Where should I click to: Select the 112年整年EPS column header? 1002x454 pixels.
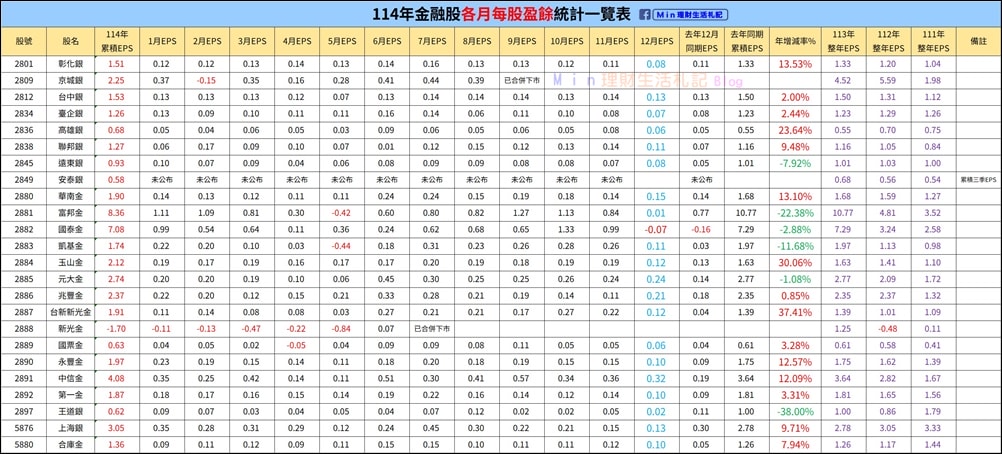pyautogui.click(x=888, y=42)
